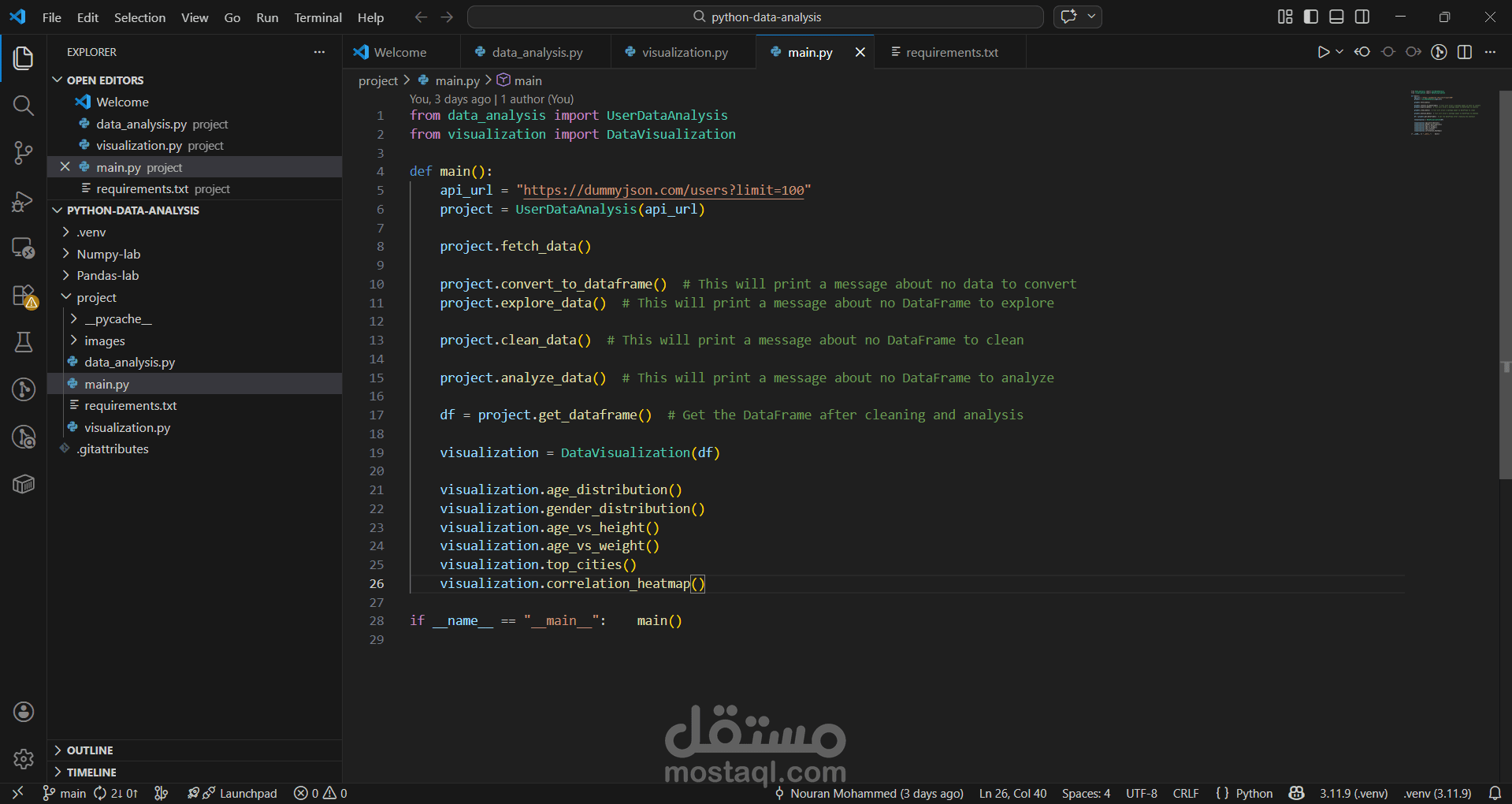This screenshot has width=1512, height=804.
Task: Open the Explorer view in activity bar
Action: [x=24, y=58]
